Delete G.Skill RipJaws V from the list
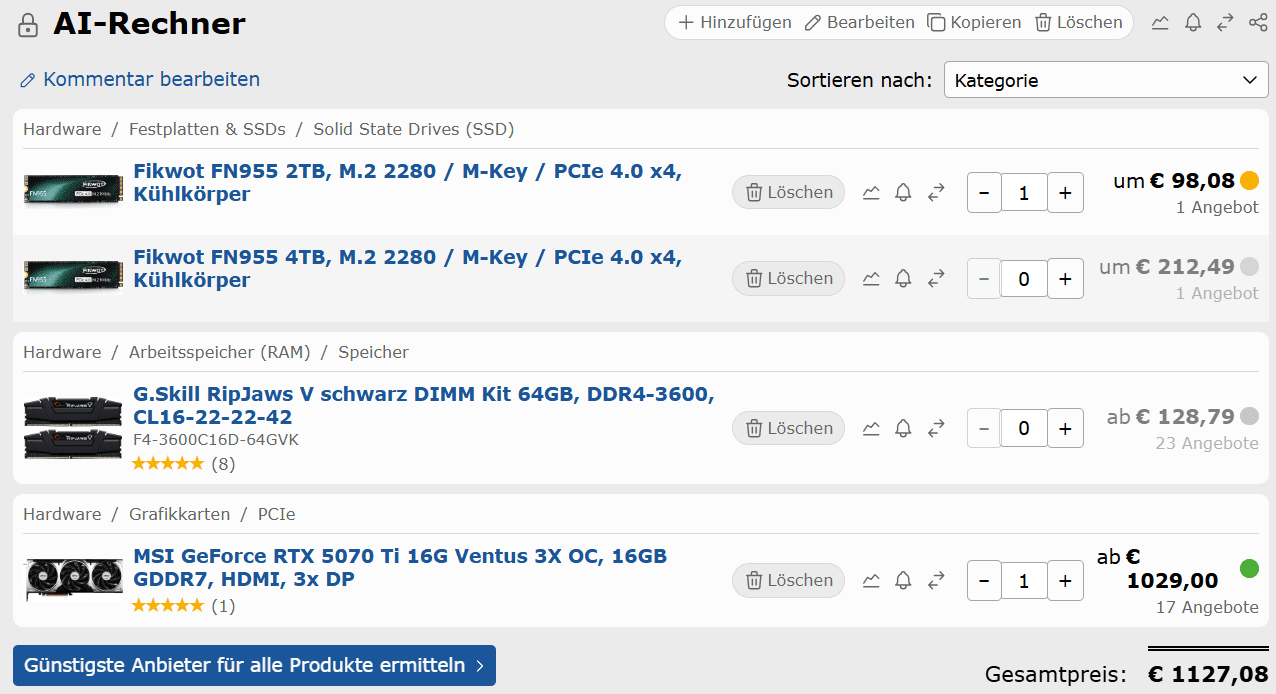Image resolution: width=1276 pixels, height=694 pixels. pyautogui.click(x=788, y=429)
